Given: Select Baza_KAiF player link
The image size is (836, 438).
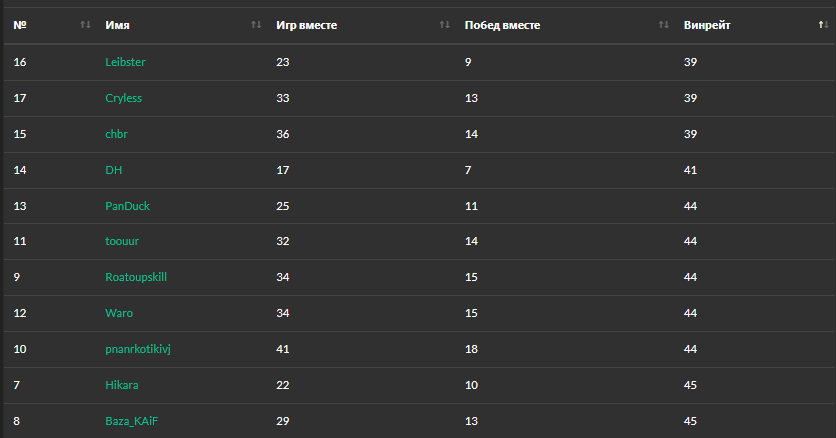Looking at the screenshot, I should click(x=131, y=421).
